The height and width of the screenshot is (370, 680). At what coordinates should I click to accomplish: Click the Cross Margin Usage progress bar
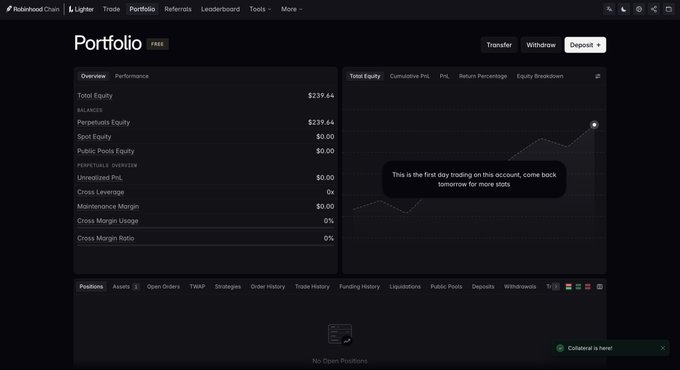(x=206, y=228)
